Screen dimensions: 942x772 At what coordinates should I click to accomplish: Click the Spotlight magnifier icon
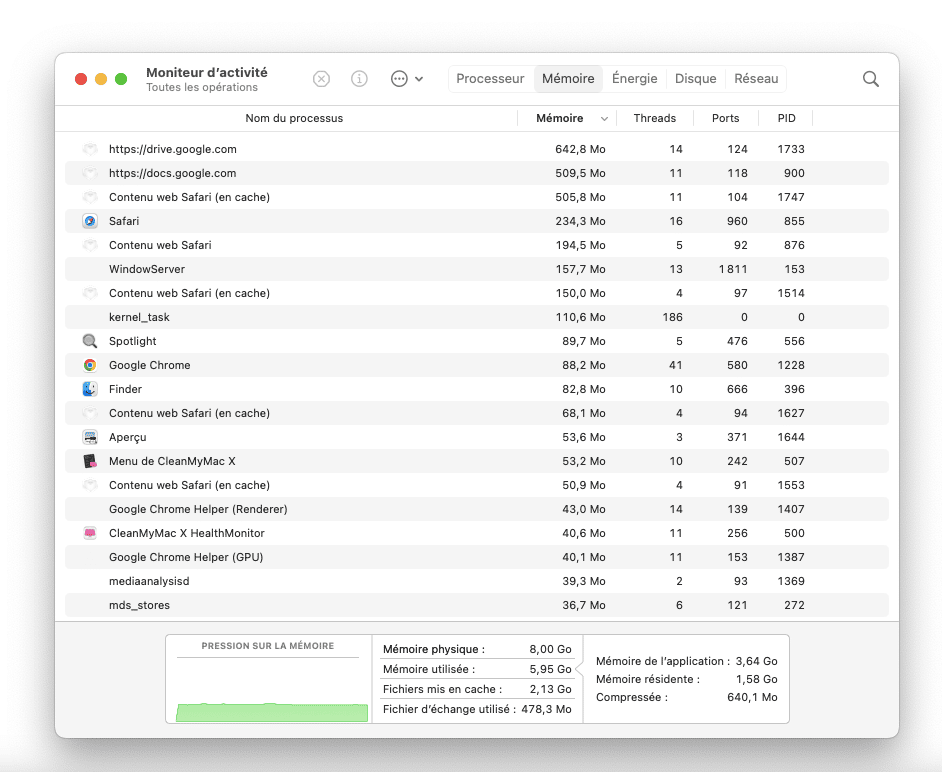tap(90, 341)
